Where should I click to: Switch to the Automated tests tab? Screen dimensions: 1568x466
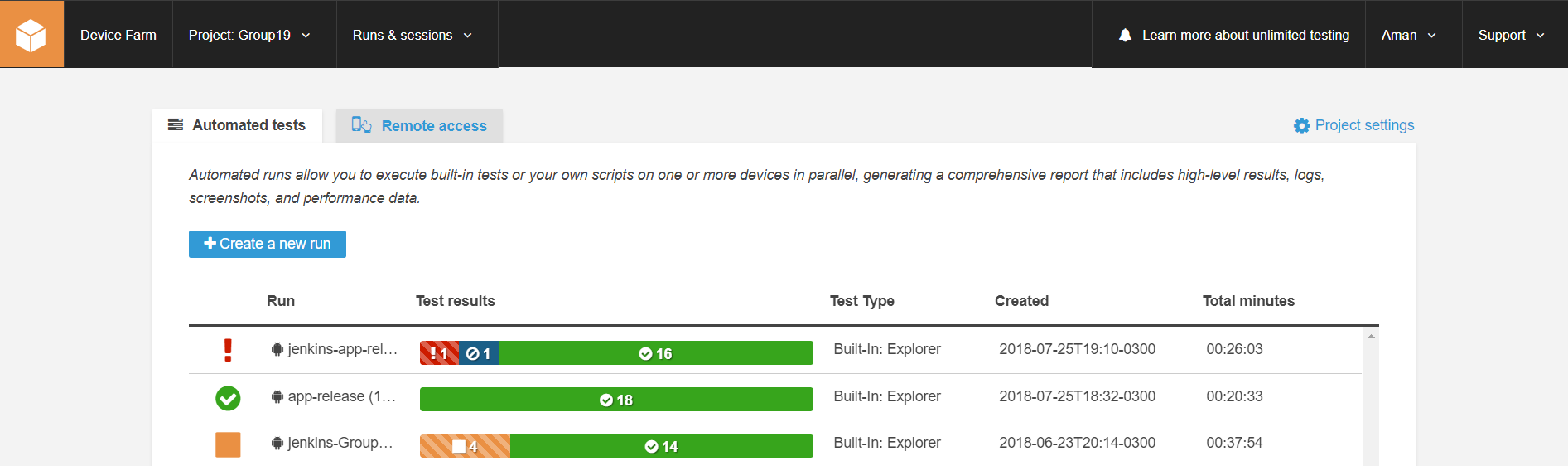(238, 125)
